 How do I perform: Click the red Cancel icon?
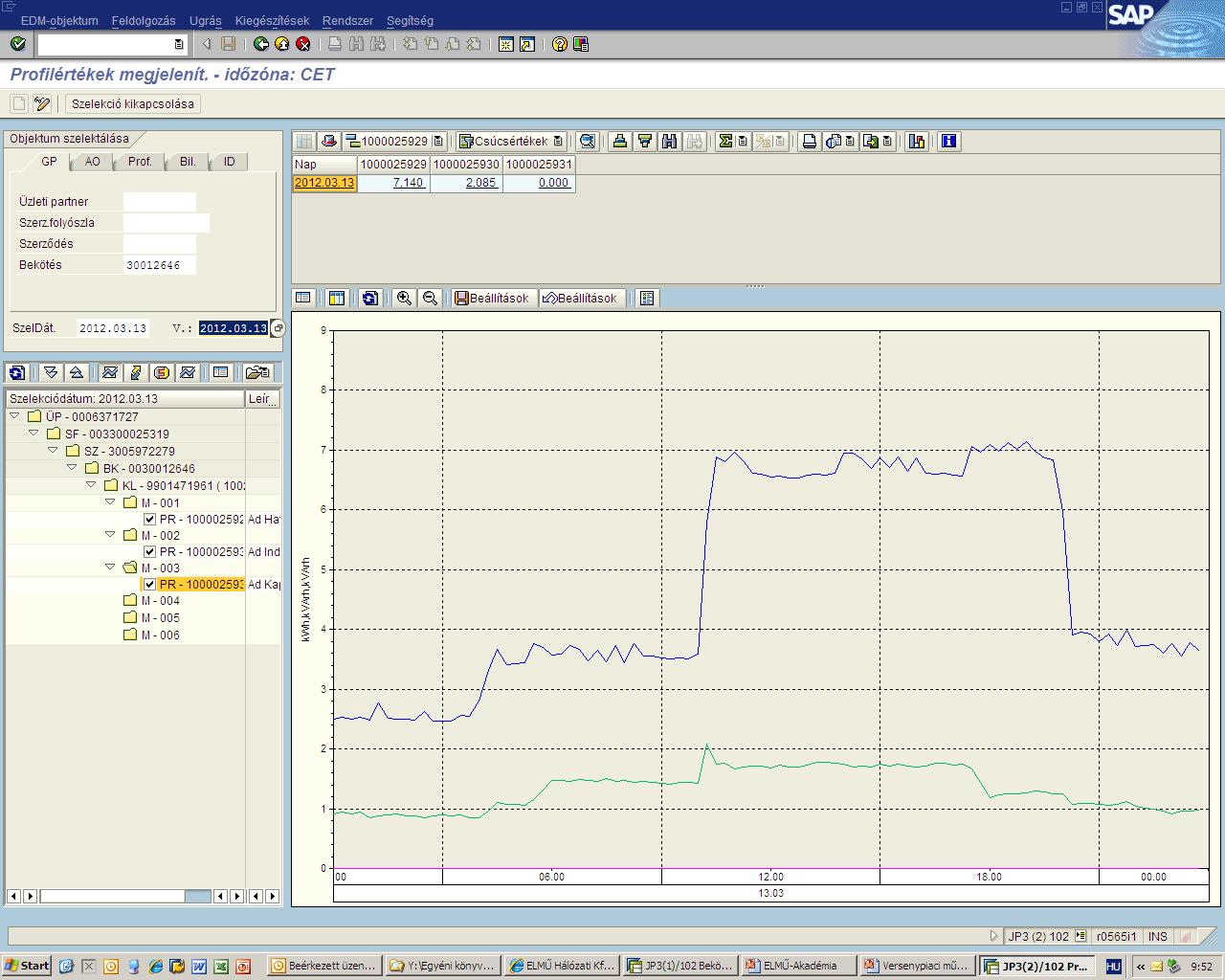click(303, 44)
